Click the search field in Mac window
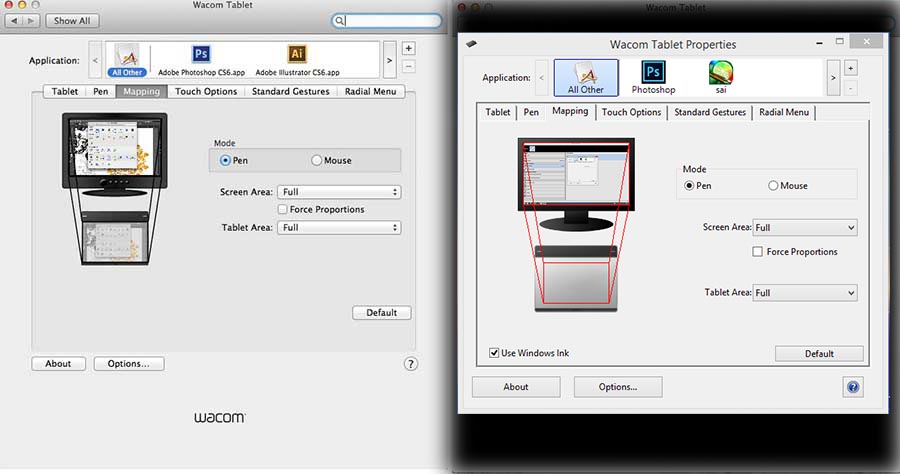 [x=386, y=21]
